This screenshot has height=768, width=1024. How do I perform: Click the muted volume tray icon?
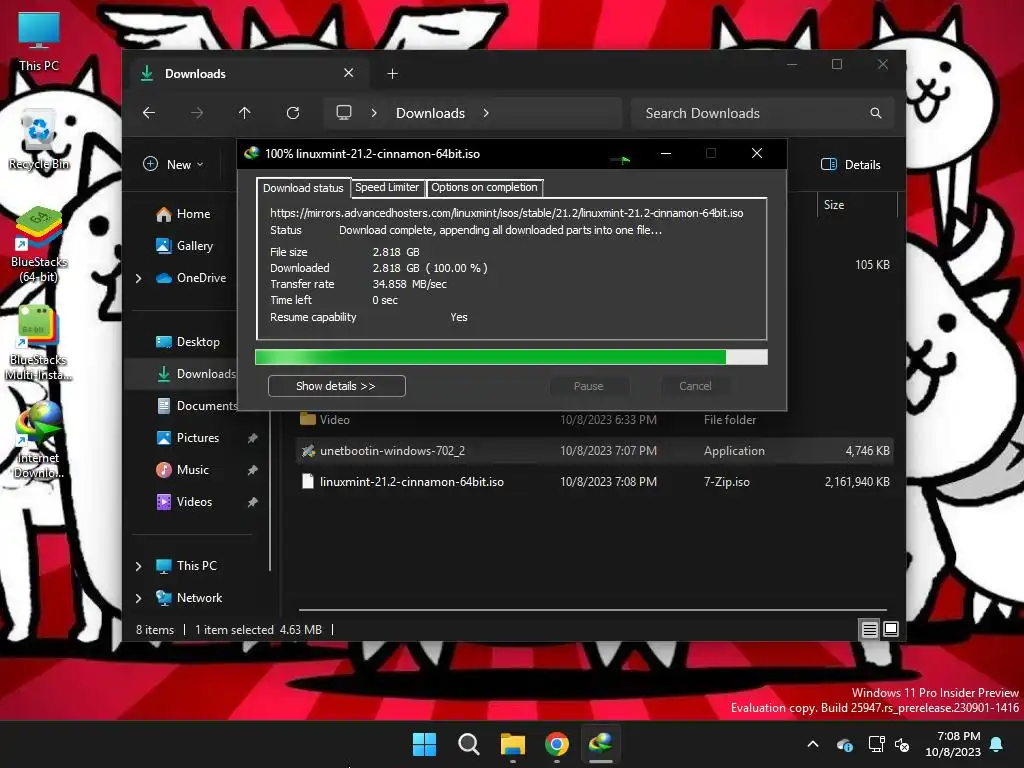[902, 744]
